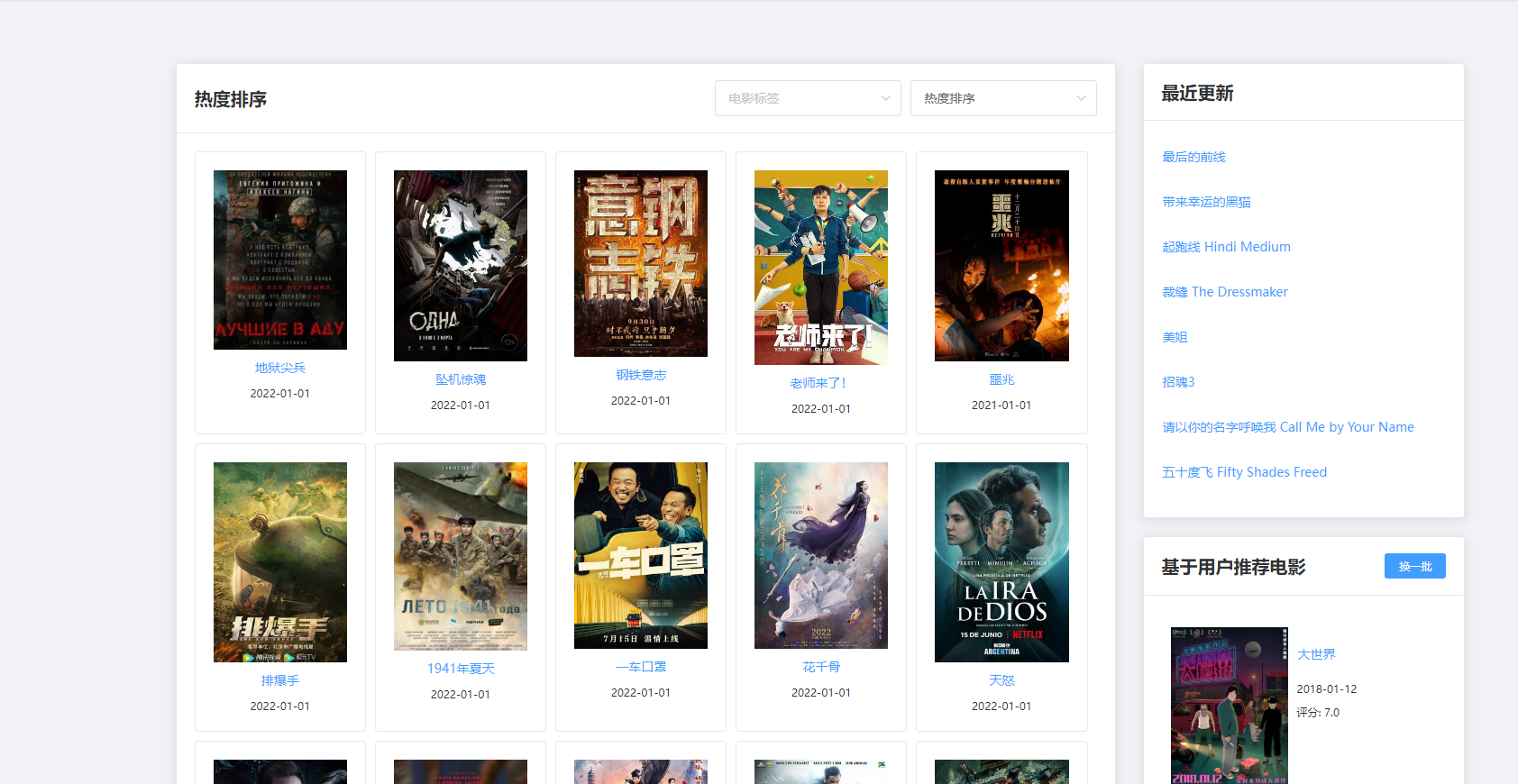Open 裁缝 The Dressmaker link
This screenshot has height=784, width=1518.
coord(1224,292)
